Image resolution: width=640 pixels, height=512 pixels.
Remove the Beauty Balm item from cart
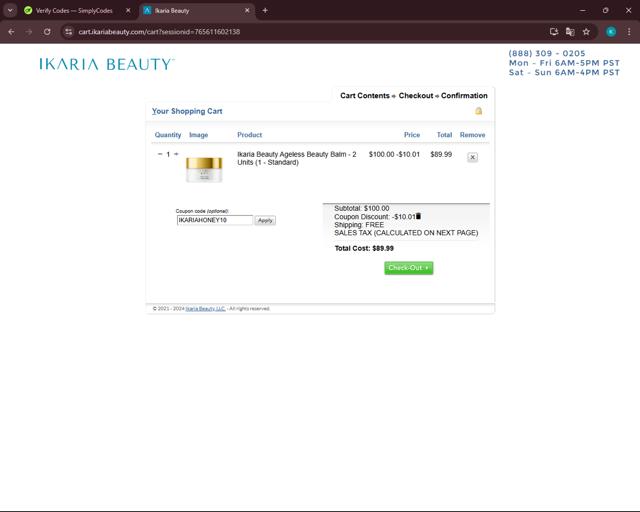[472, 157]
